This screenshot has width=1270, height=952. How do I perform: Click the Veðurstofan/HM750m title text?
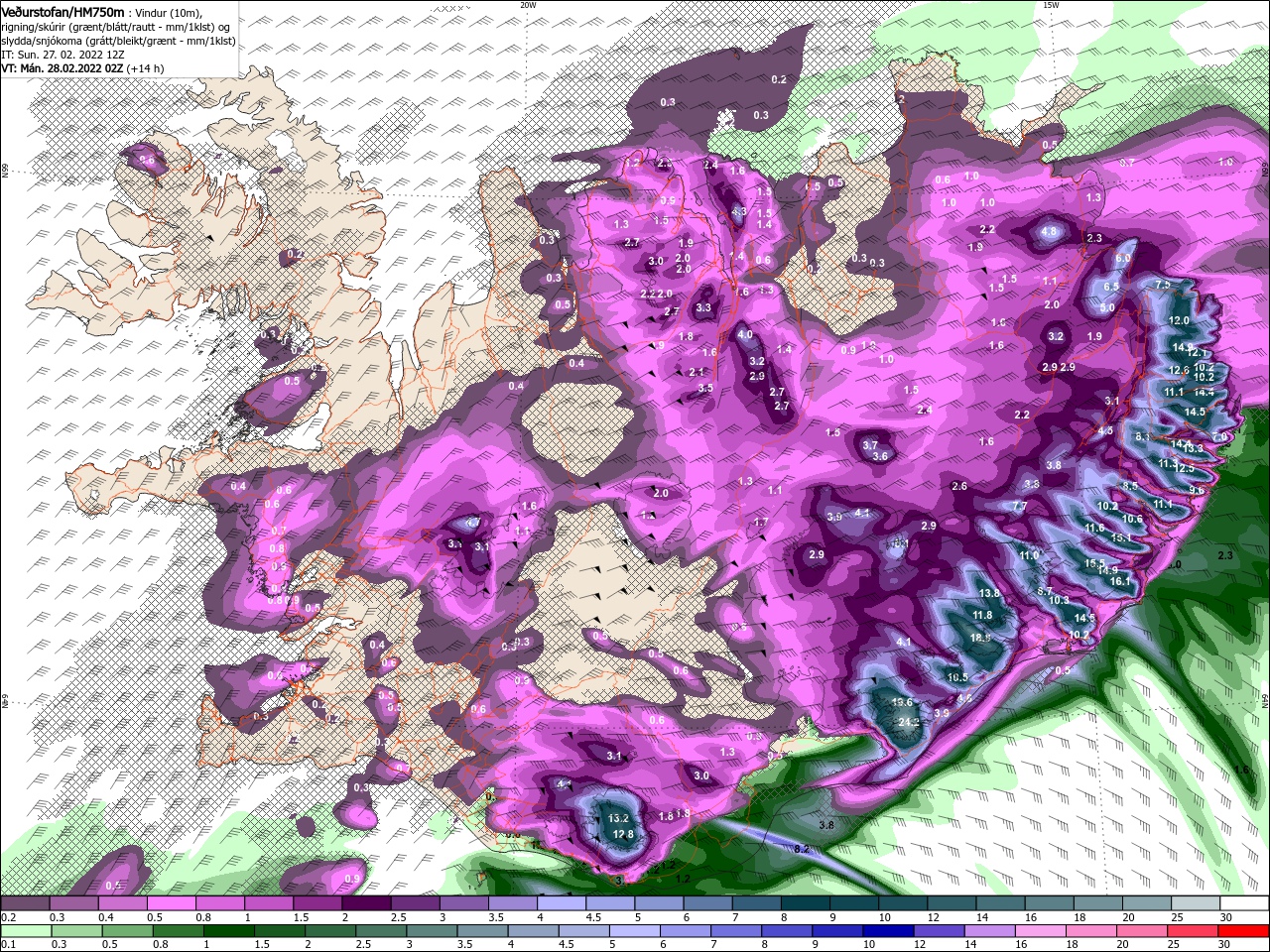(63, 12)
